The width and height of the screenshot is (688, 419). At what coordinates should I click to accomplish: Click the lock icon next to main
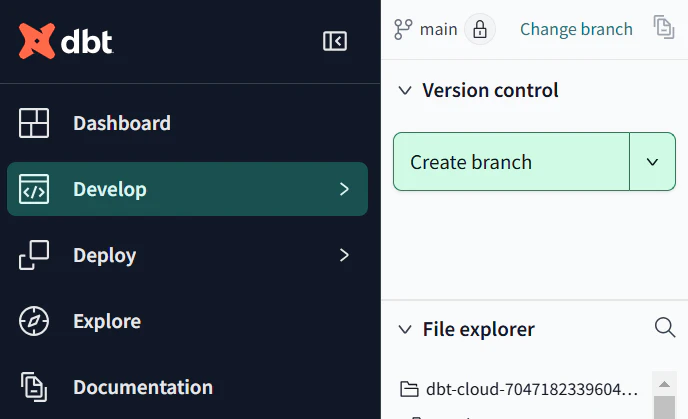[480, 29]
